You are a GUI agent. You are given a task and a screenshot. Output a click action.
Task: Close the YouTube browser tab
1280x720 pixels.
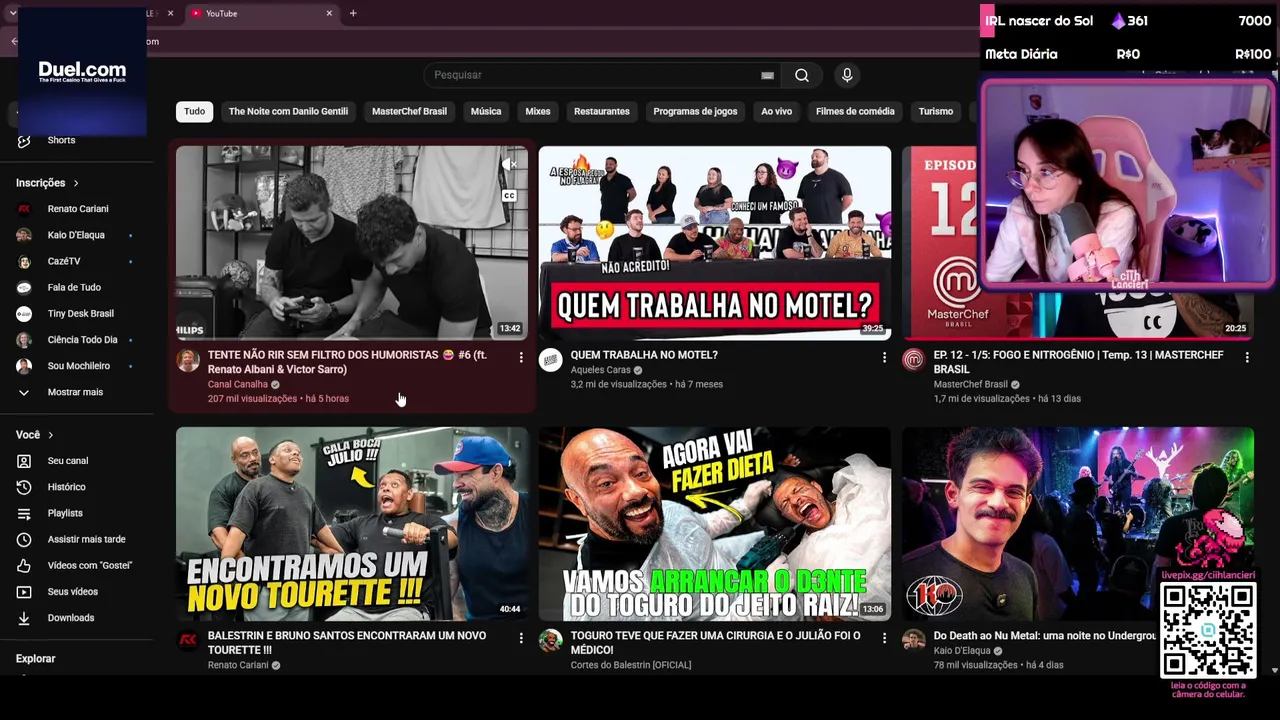coord(329,13)
